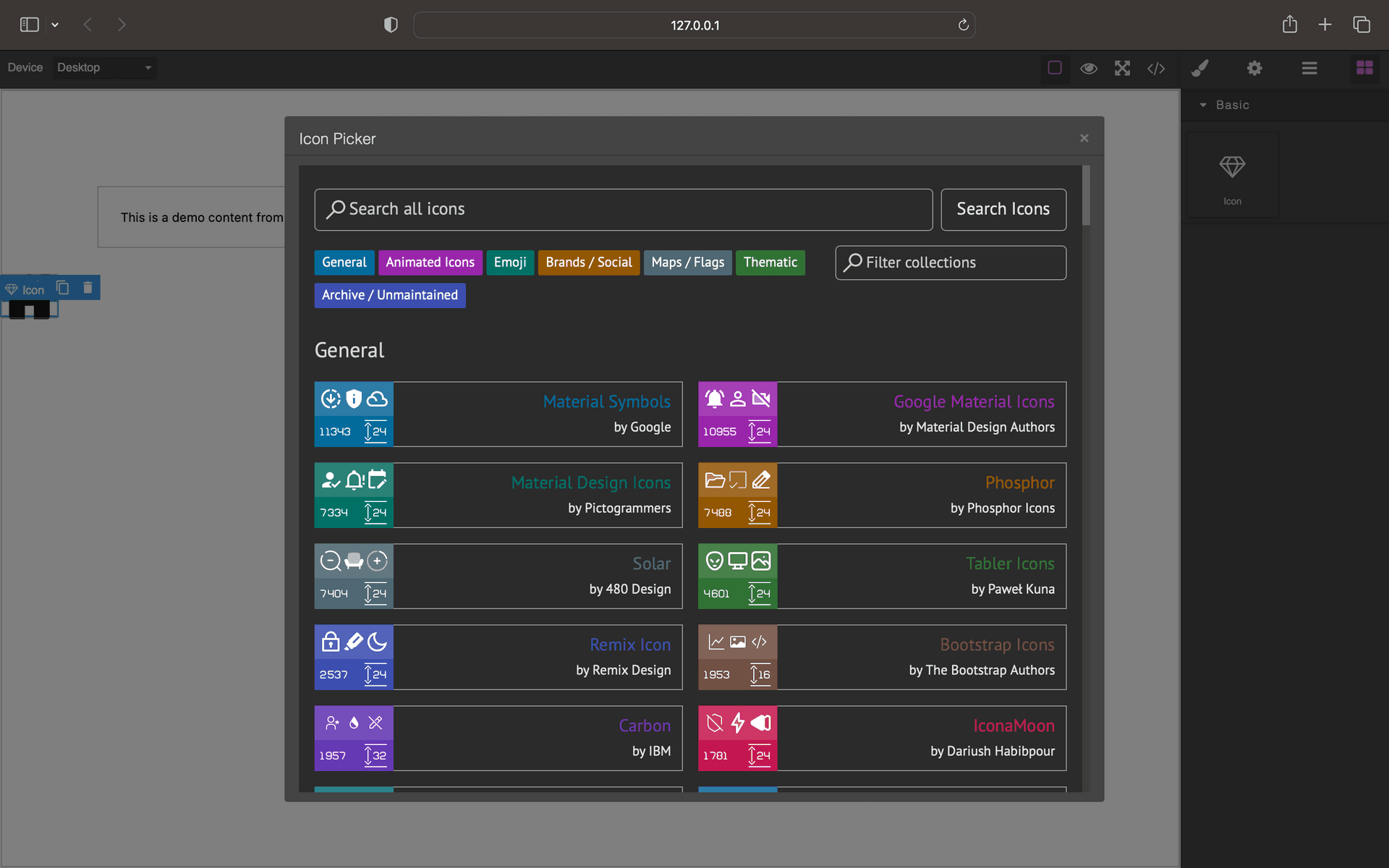The width and height of the screenshot is (1389, 868).
Task: Duplicate the selected Icon component
Action: [63, 288]
